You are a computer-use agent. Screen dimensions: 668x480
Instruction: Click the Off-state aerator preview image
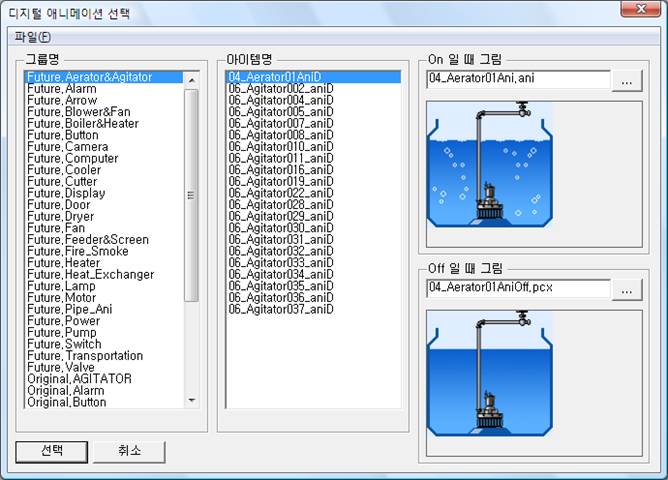pos(490,374)
